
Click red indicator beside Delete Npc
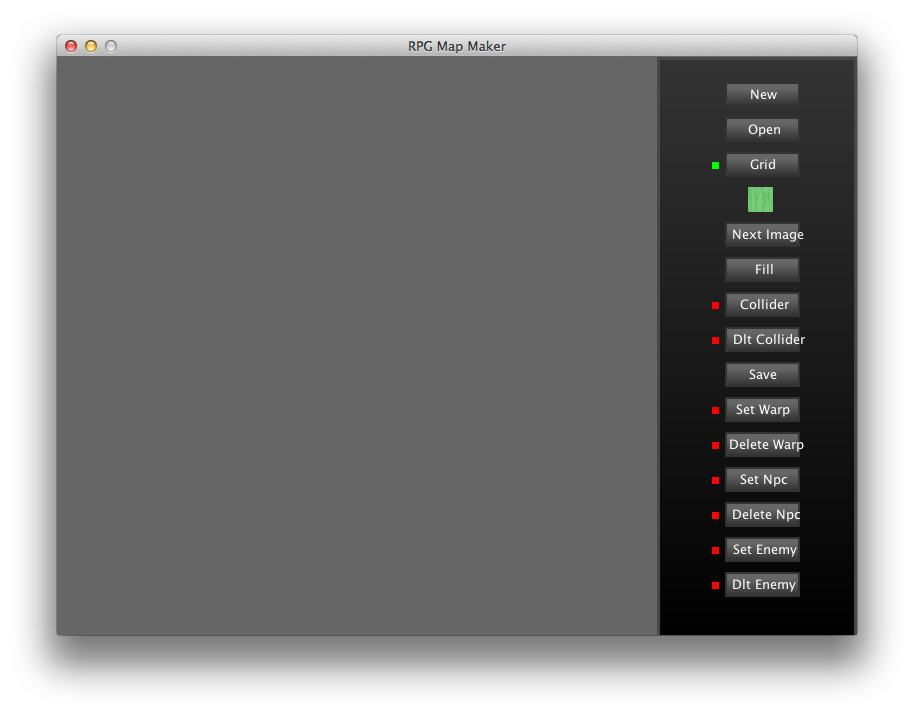(x=715, y=515)
